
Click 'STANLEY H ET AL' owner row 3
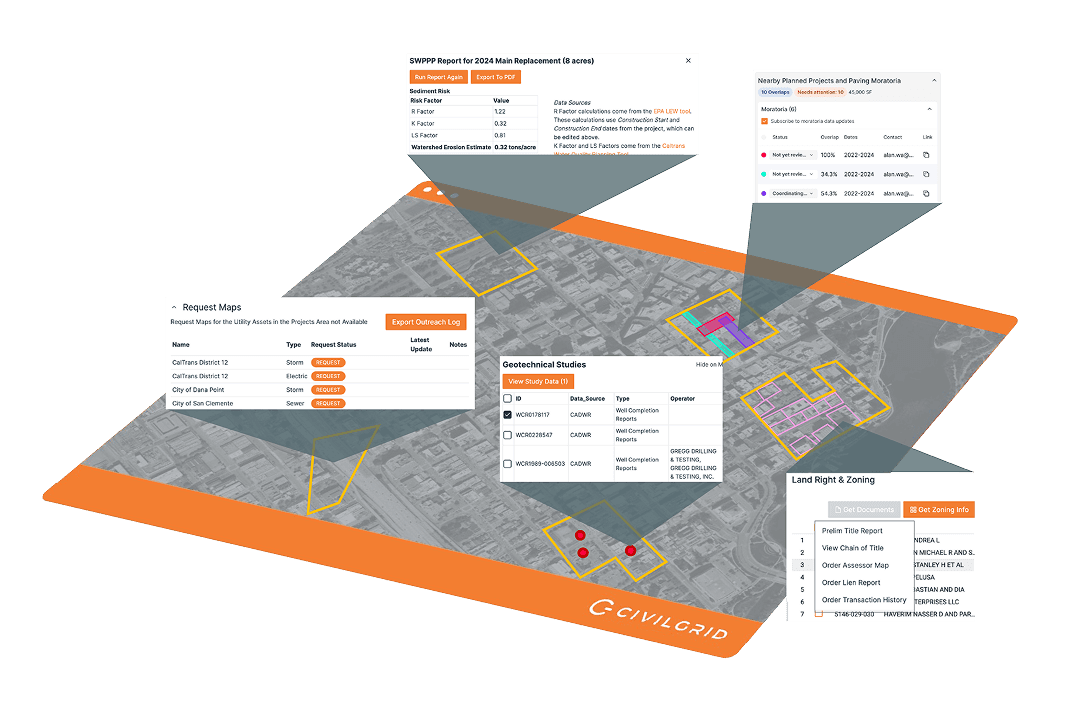tap(939, 565)
